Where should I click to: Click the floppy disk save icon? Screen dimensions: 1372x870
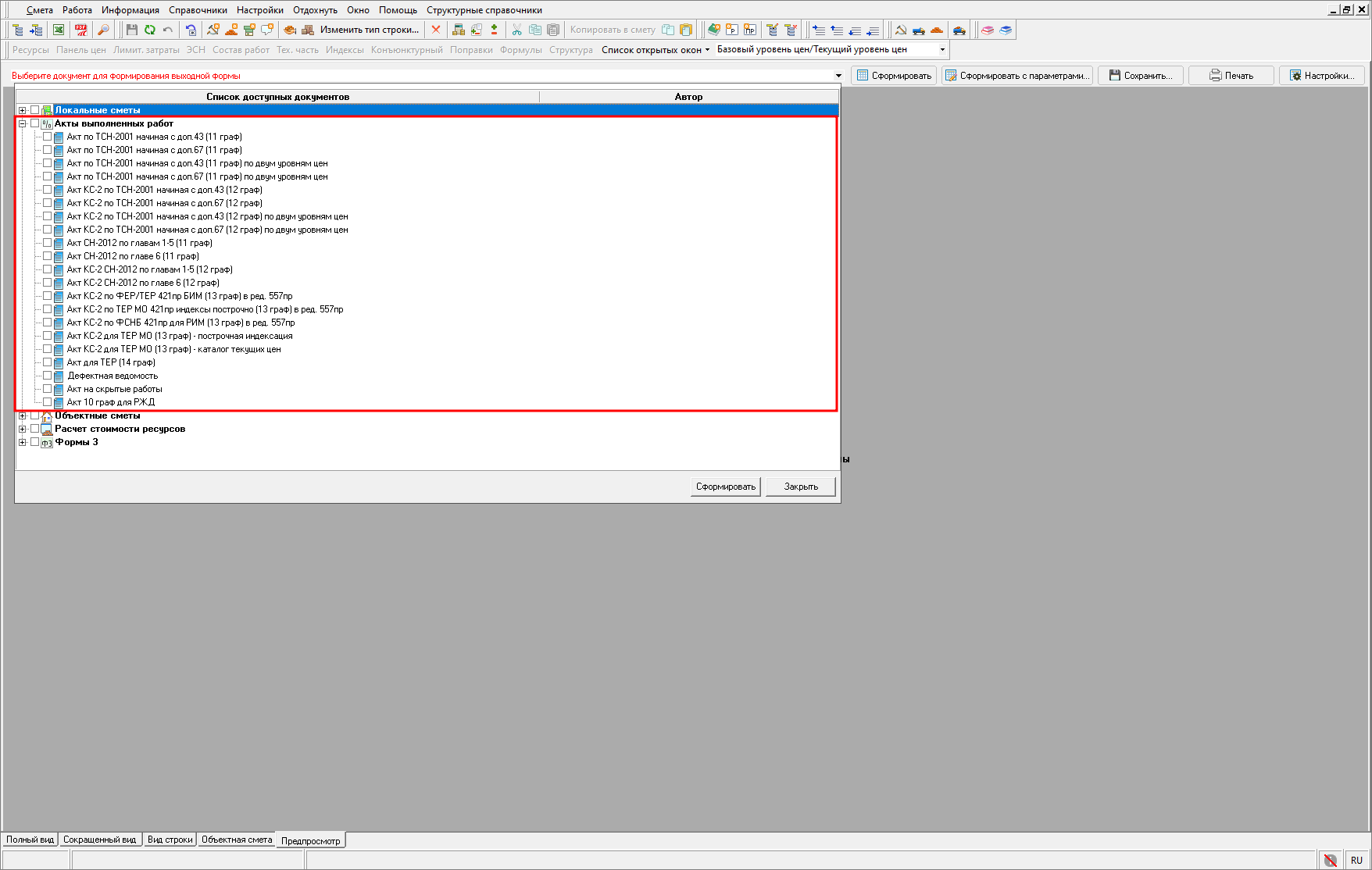click(131, 30)
